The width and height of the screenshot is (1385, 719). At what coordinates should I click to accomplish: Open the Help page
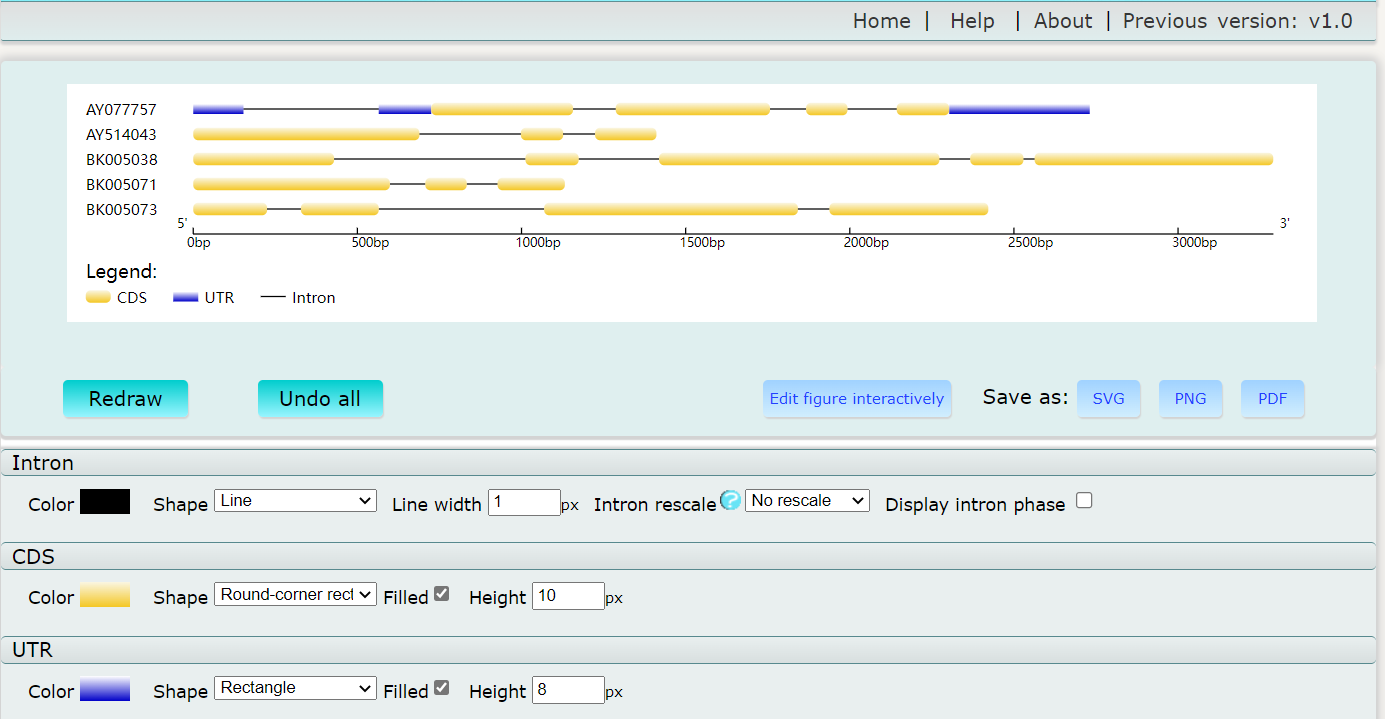pyautogui.click(x=972, y=21)
